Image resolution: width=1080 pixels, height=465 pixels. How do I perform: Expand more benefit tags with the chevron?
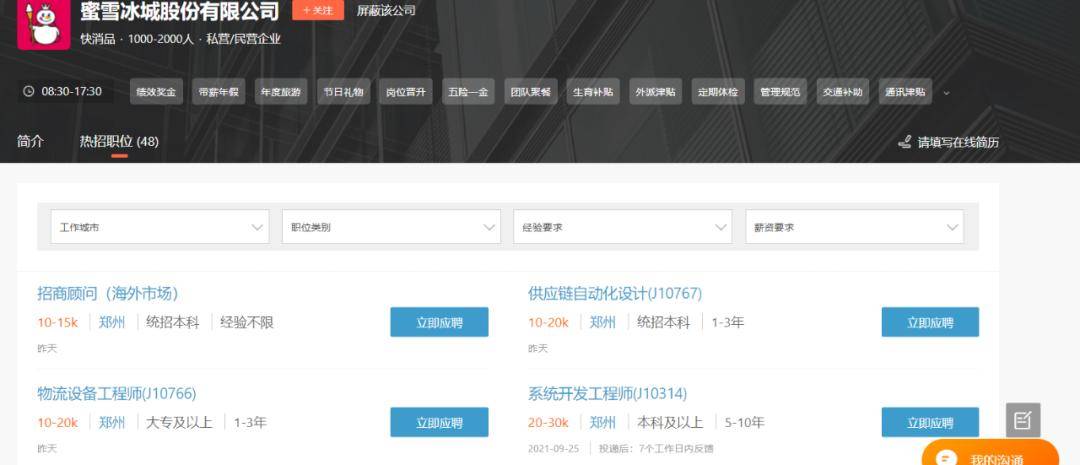946,92
